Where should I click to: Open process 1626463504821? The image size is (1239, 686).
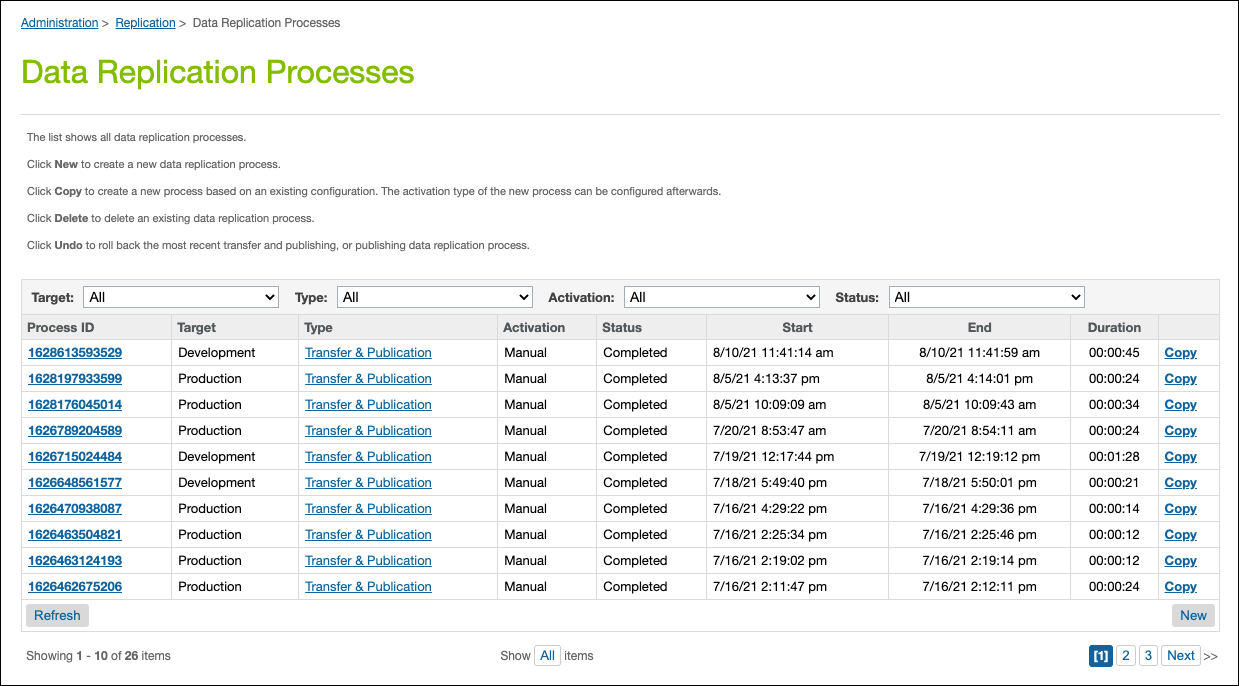(x=75, y=535)
